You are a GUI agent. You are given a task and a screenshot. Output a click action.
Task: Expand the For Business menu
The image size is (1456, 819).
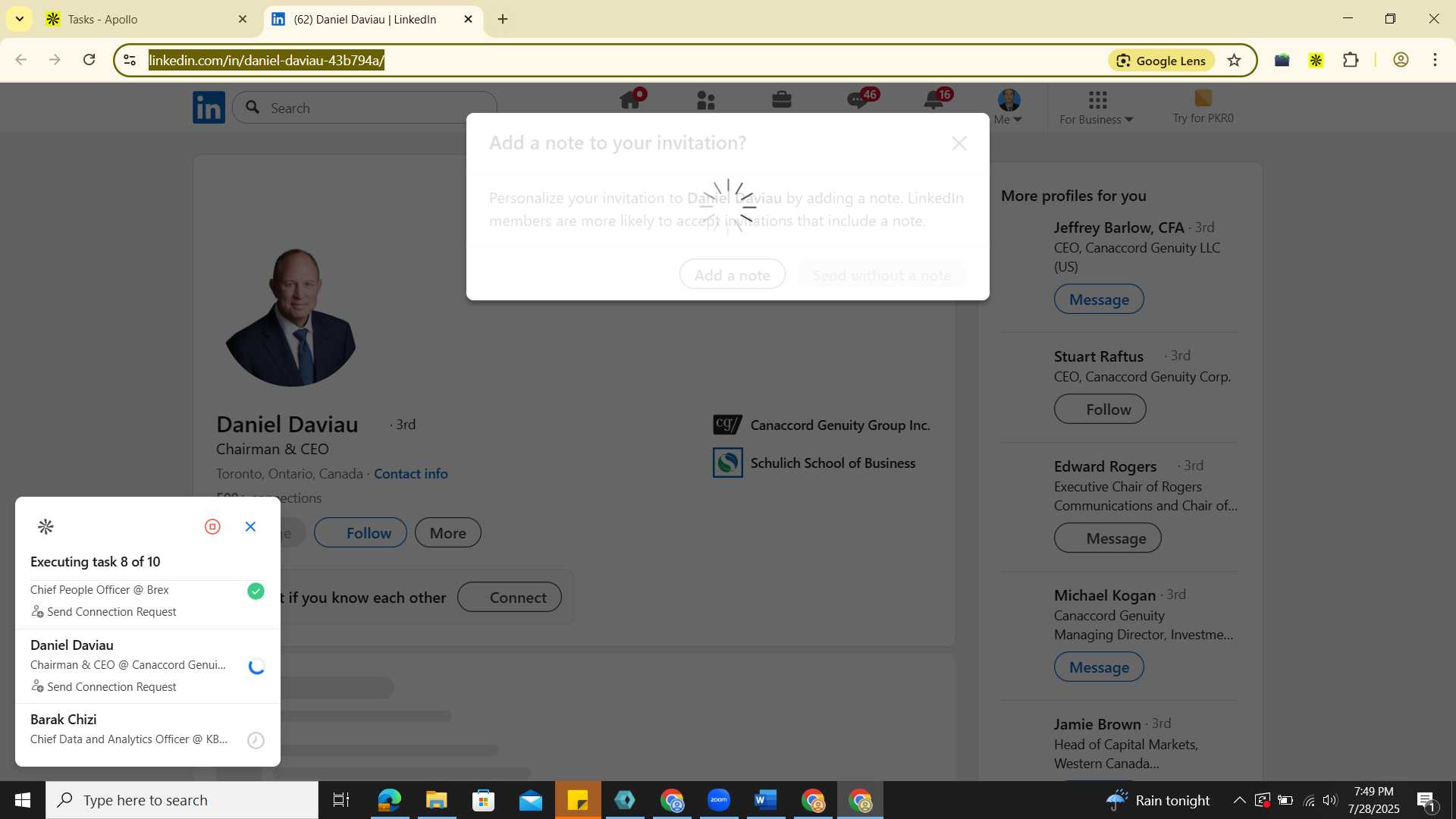click(1097, 108)
